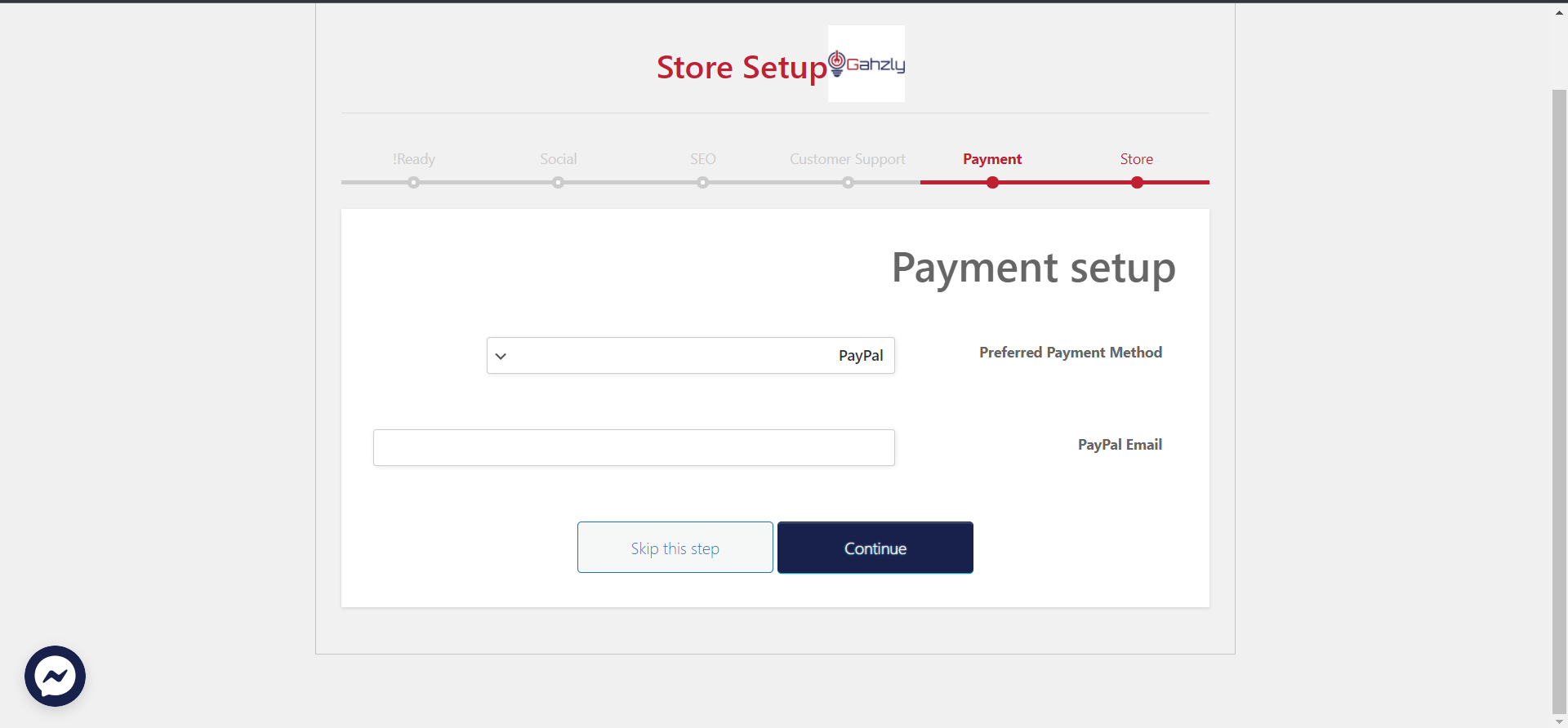Click the progress dot under SEO
1568x728 pixels.
tap(702, 183)
